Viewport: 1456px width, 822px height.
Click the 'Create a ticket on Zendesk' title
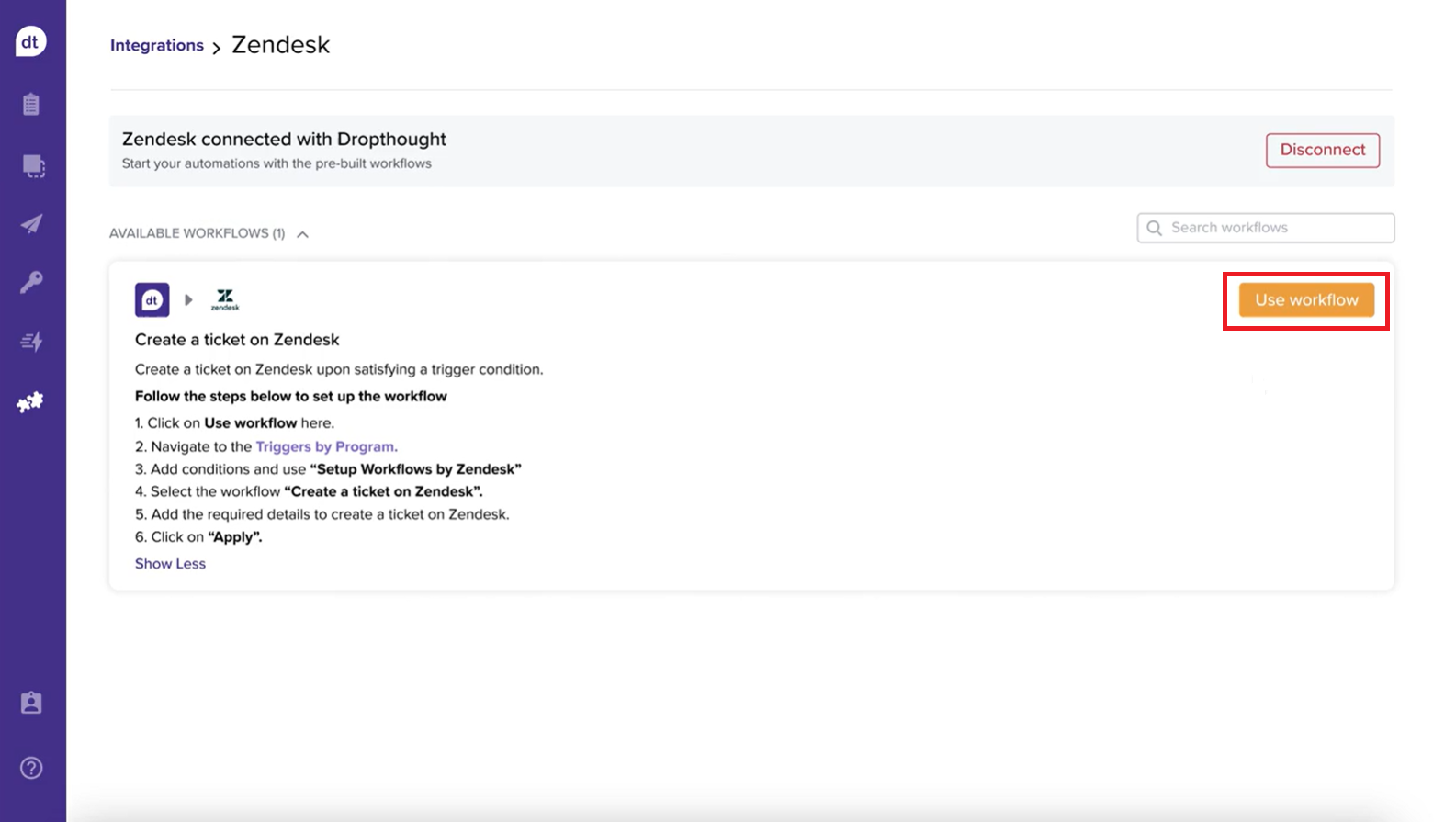click(237, 340)
